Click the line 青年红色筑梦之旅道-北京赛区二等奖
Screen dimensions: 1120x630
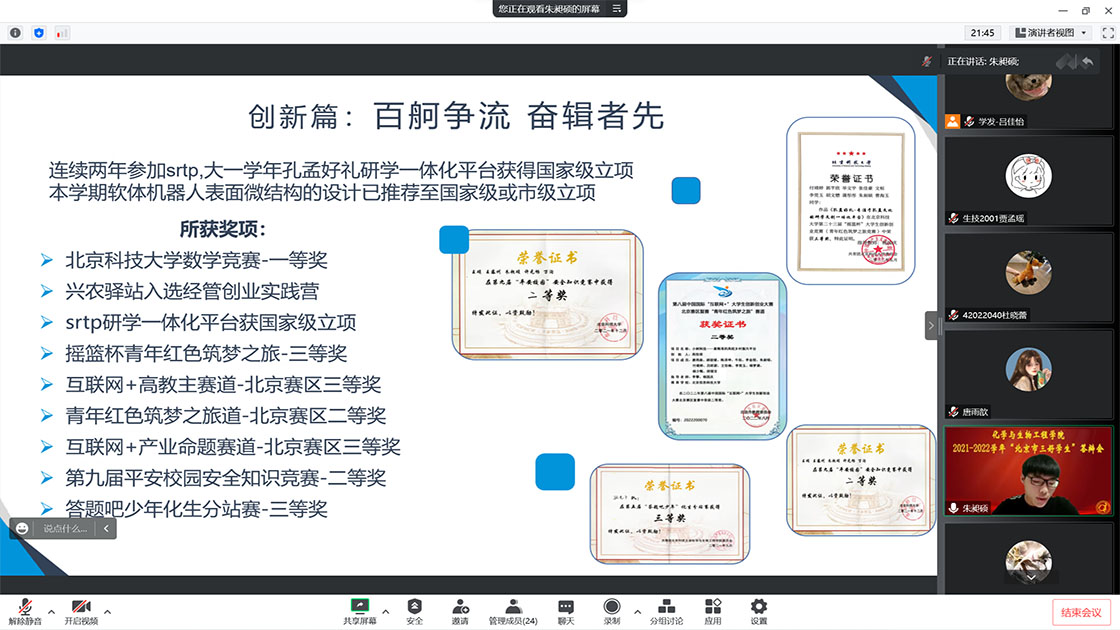tap(226, 416)
